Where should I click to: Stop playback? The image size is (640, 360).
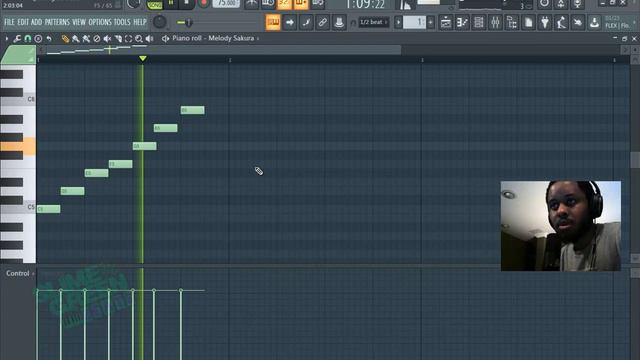click(x=187, y=4)
